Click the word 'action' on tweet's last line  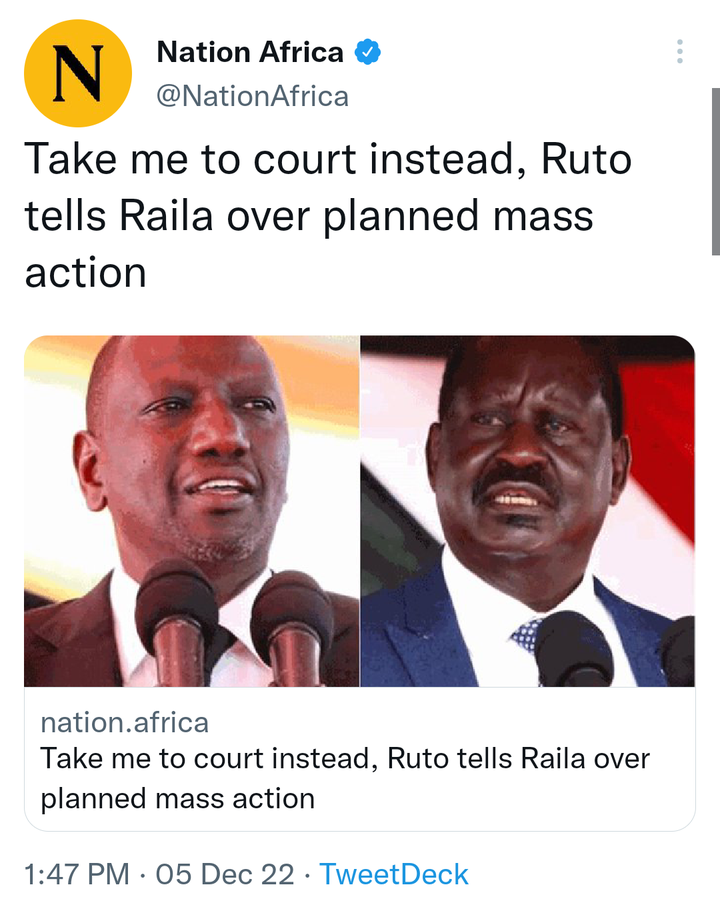[x=85, y=273]
